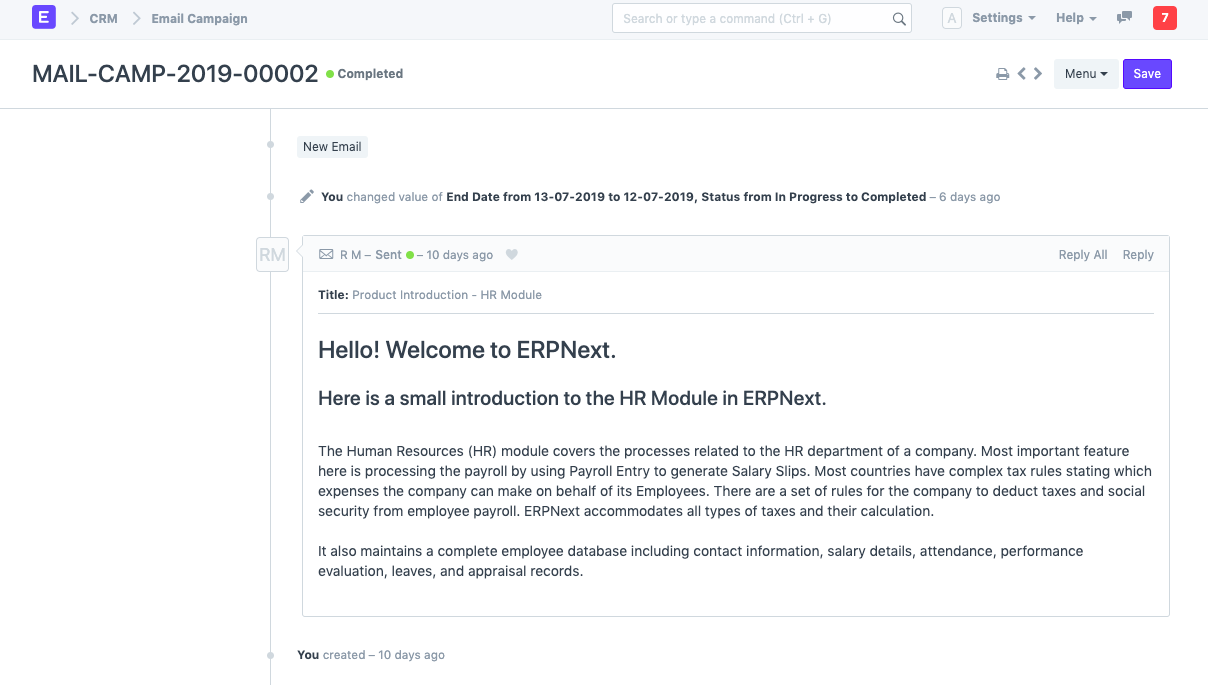Click the ERPNext home logo icon
Image resolution: width=1208 pixels, height=685 pixels.
[x=44, y=18]
